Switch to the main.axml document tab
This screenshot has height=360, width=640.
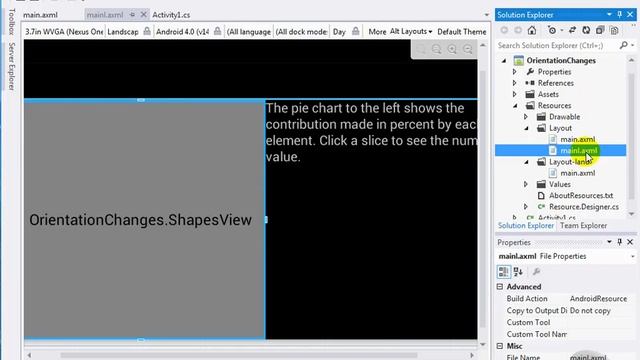[40, 15]
